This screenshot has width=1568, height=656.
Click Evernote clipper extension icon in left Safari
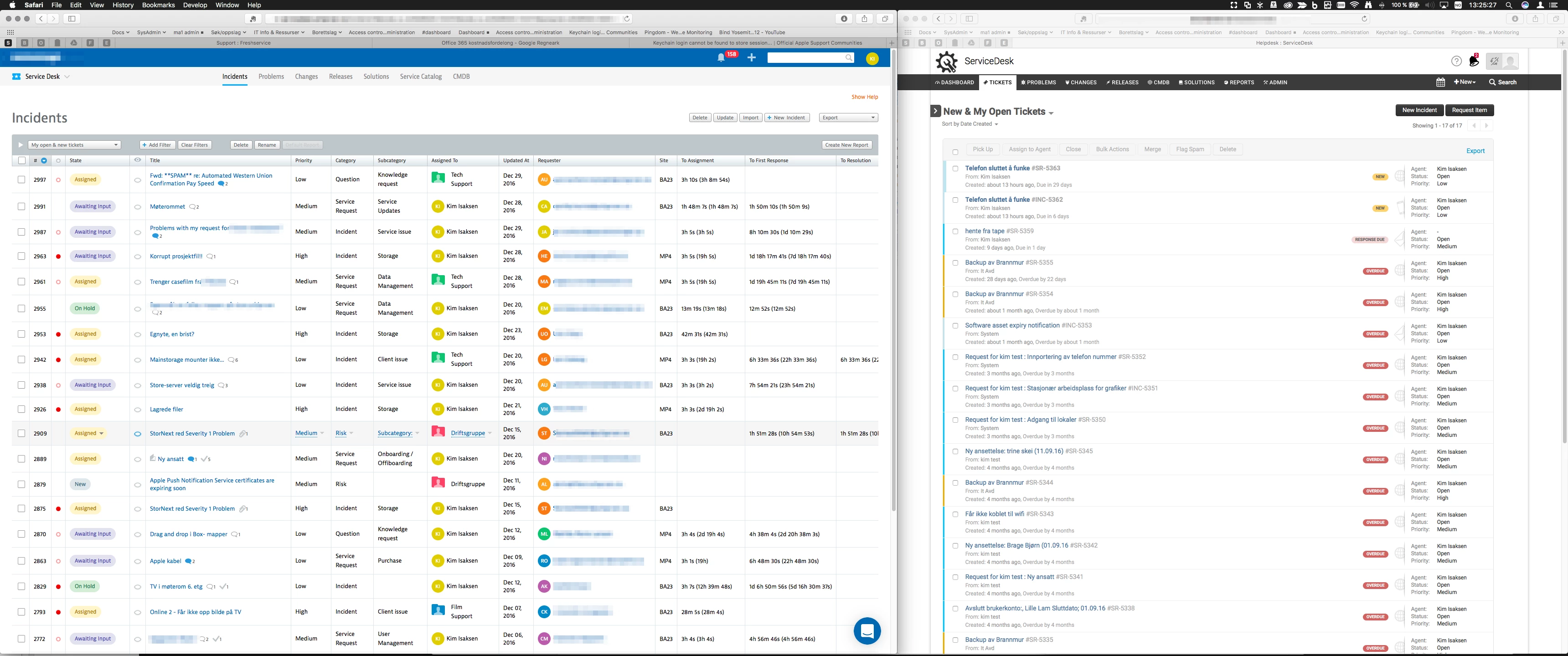pyautogui.click(x=253, y=19)
